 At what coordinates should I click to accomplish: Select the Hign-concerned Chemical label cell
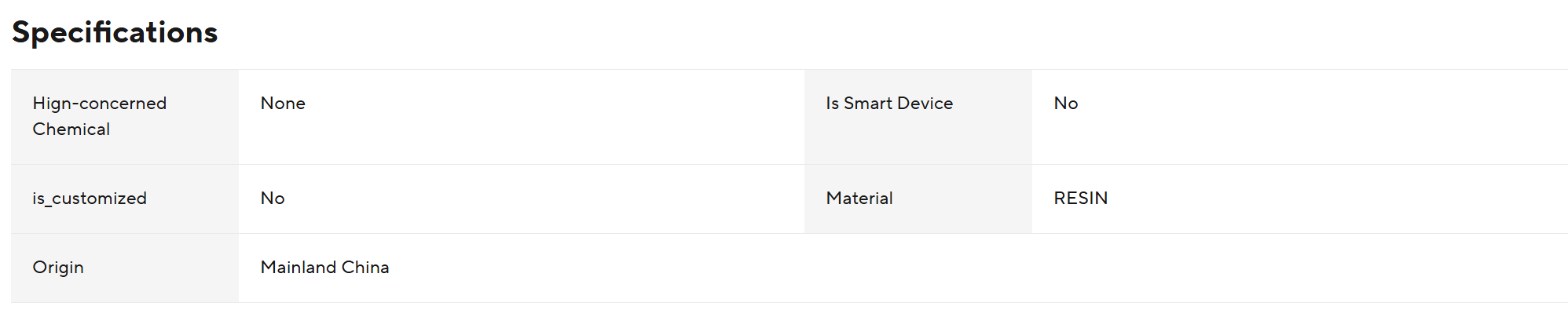pyautogui.click(x=125, y=117)
